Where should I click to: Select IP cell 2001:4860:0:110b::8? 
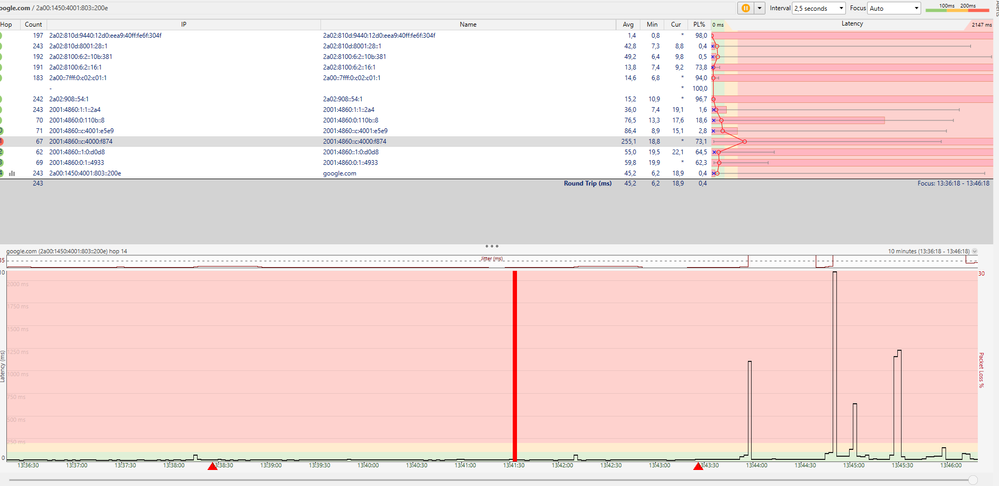point(76,120)
